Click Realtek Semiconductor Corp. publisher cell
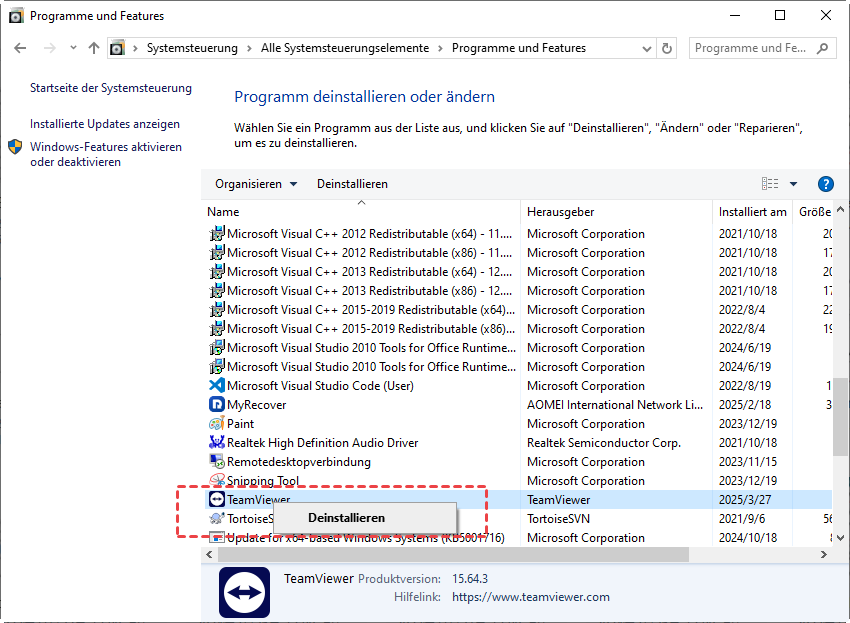Viewport: 850px width, 623px height. 603,442
